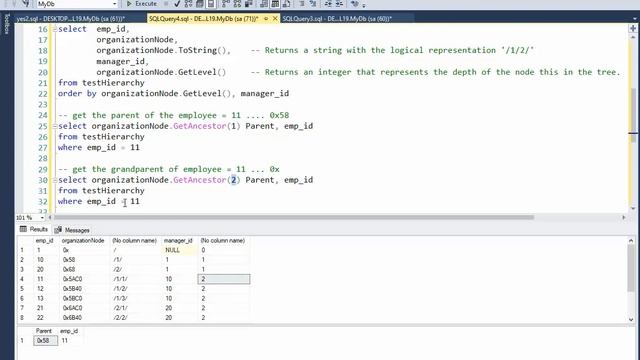Viewport: 640px width, 360px height.
Task: Select the /1/2/ path cell
Action: pos(135,289)
